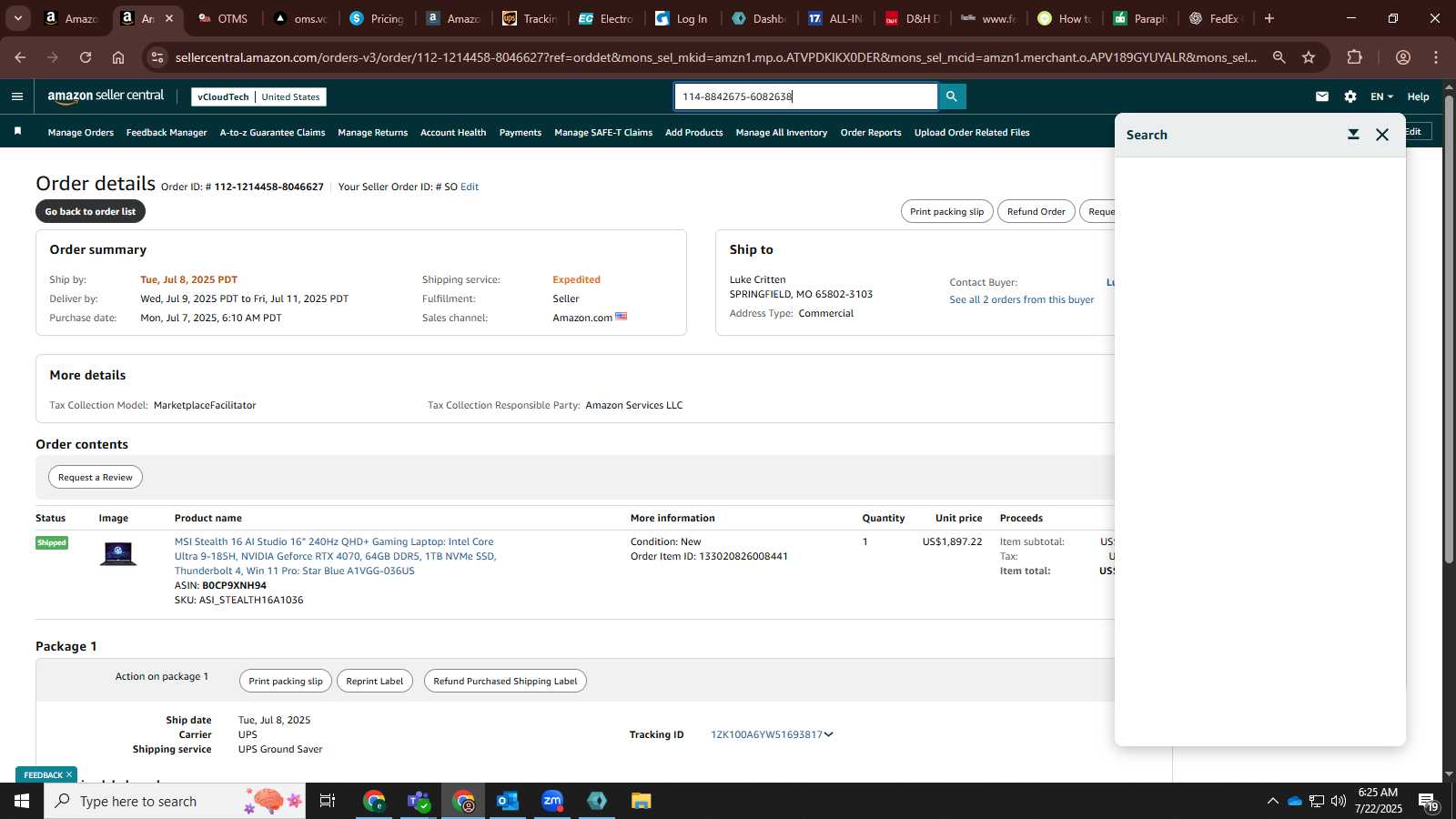The width and height of the screenshot is (1456, 819).
Task: Click Refund Purchased Shipping Label
Action: [505, 681]
